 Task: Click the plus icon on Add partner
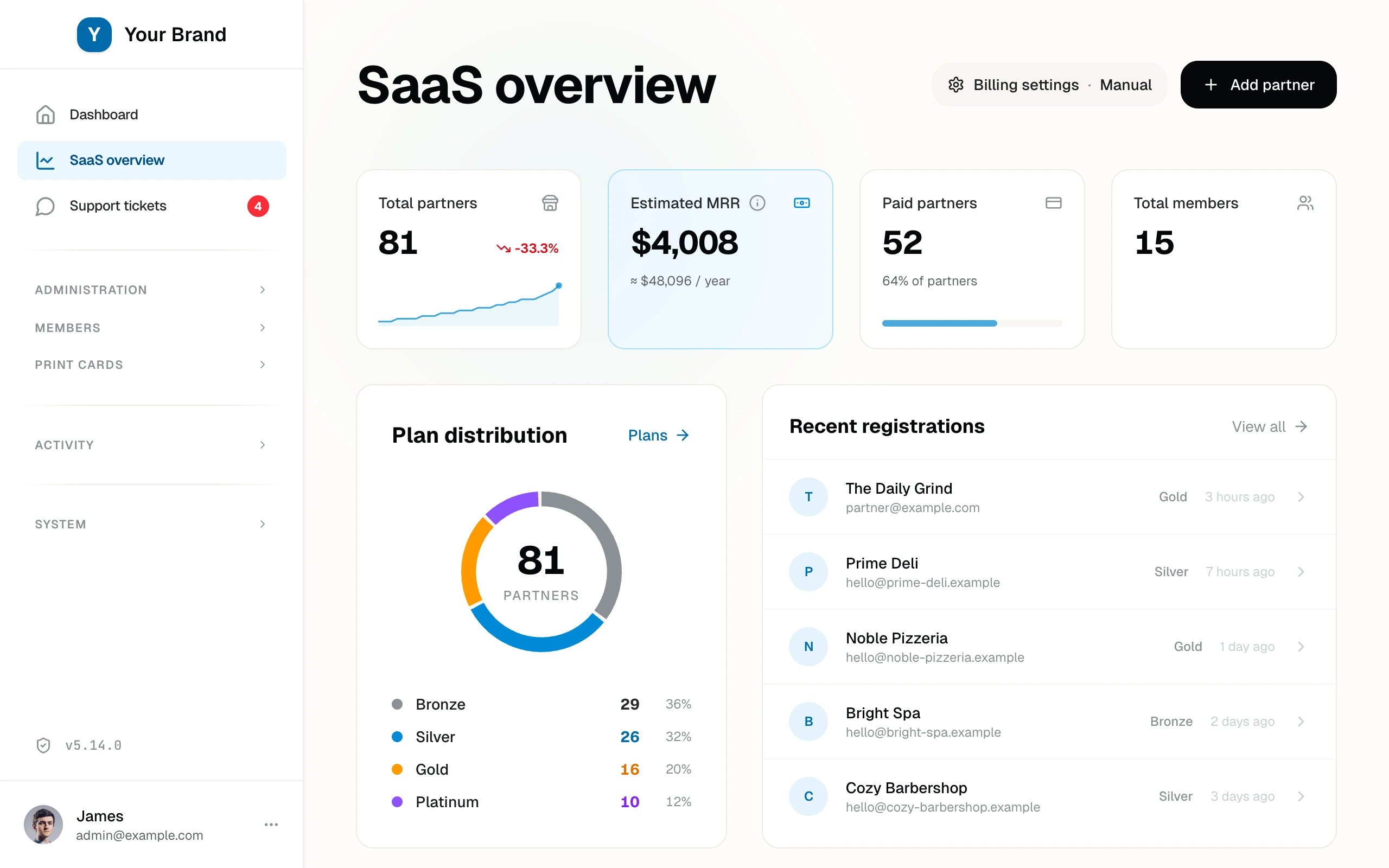[1210, 85]
